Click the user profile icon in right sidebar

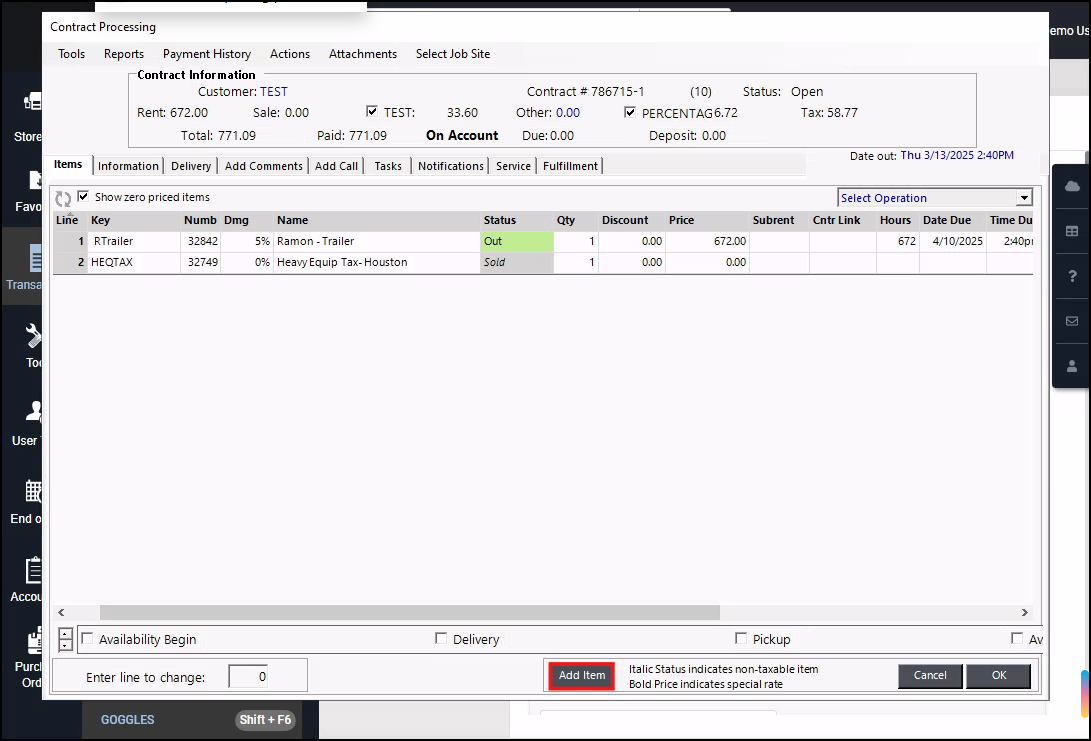pos(1072,366)
